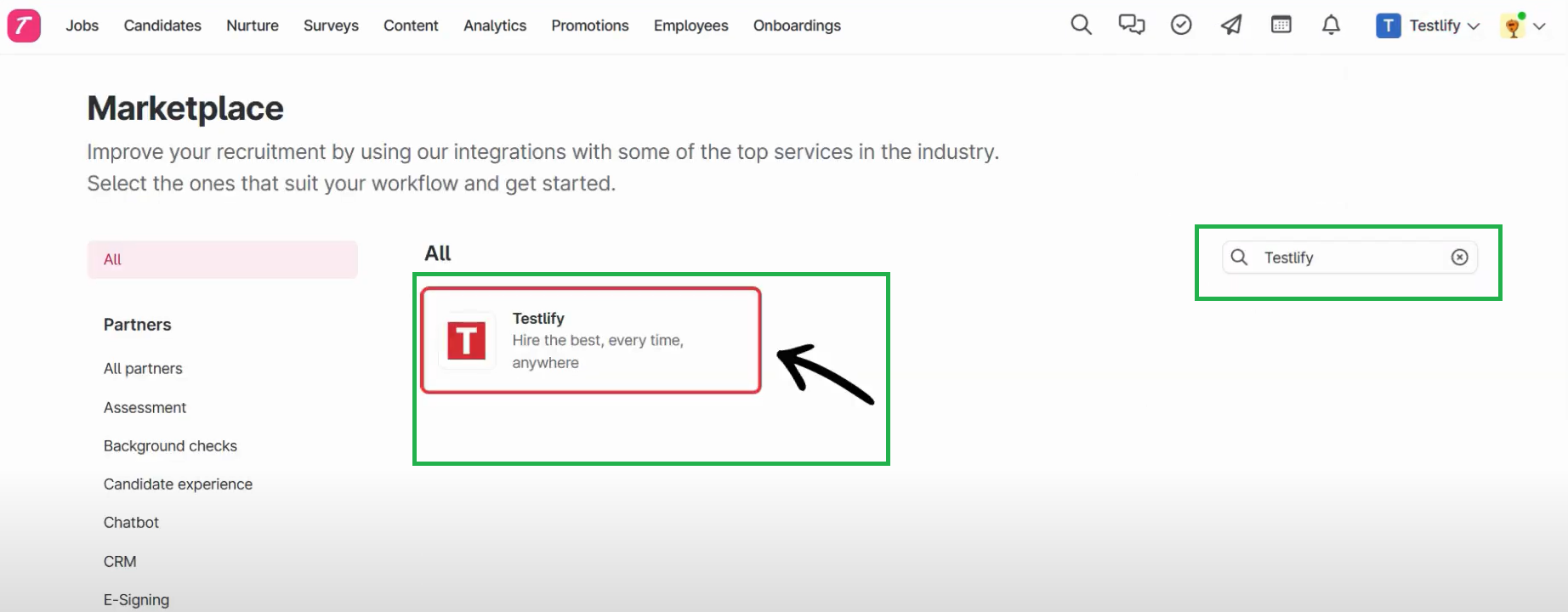Filter by E-Signing category

136,599
